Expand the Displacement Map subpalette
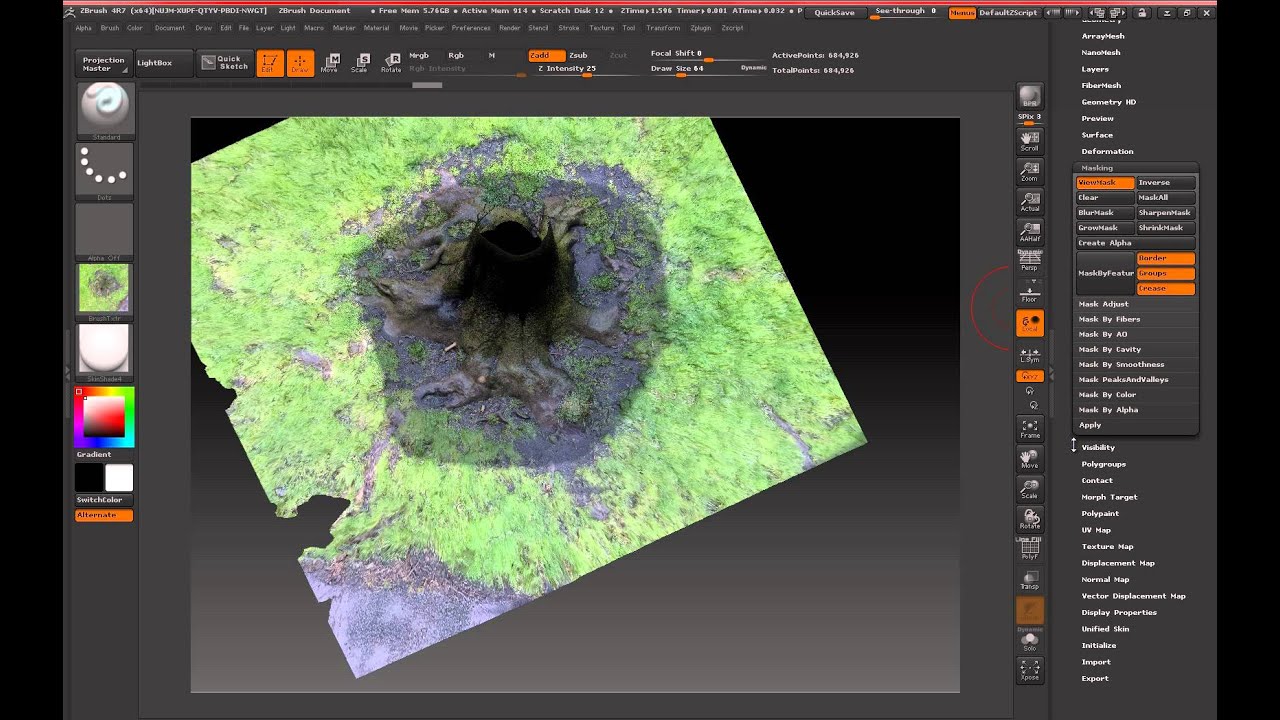This screenshot has height=720, width=1280. pos(1117,563)
